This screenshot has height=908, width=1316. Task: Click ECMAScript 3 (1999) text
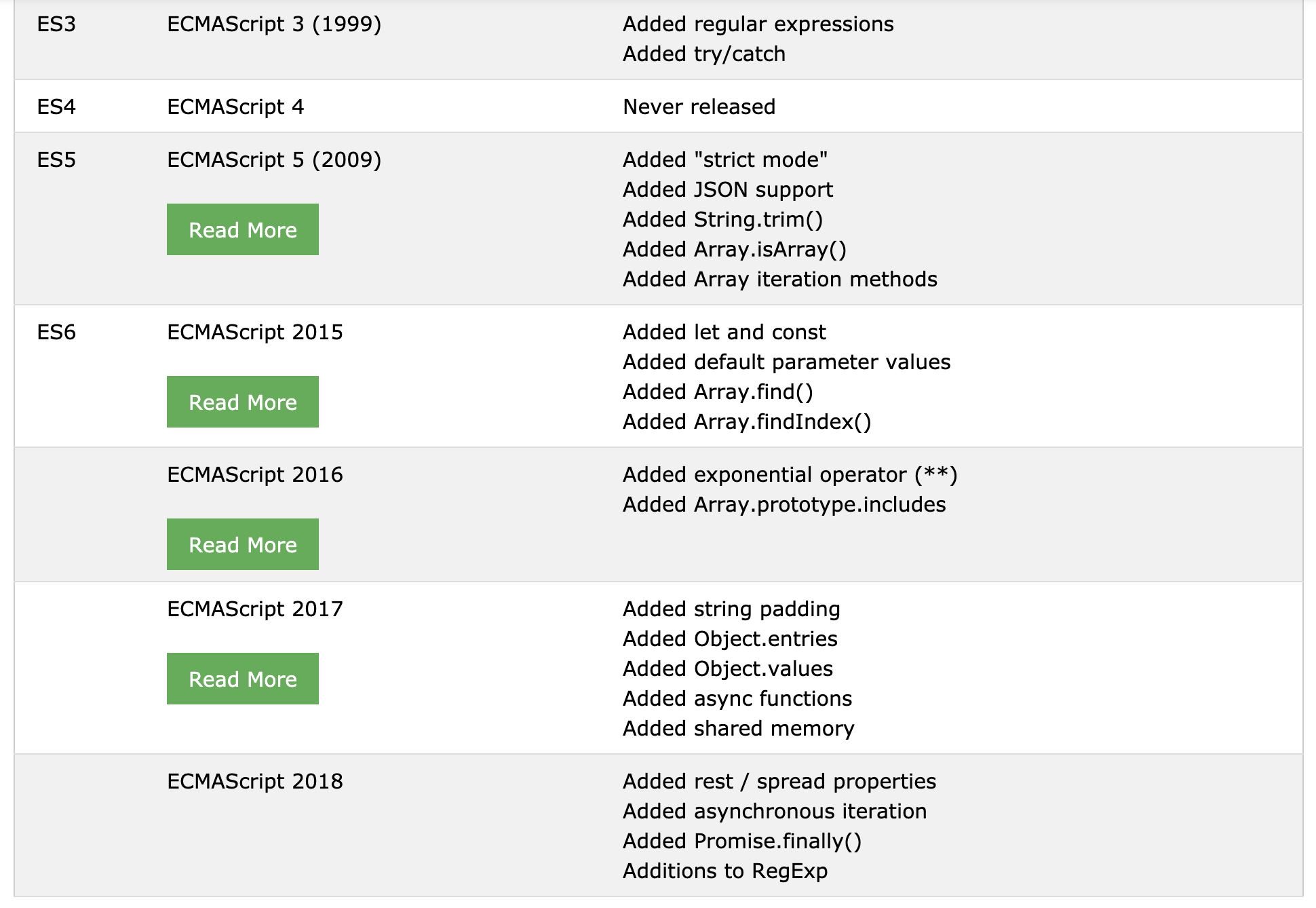tap(274, 24)
